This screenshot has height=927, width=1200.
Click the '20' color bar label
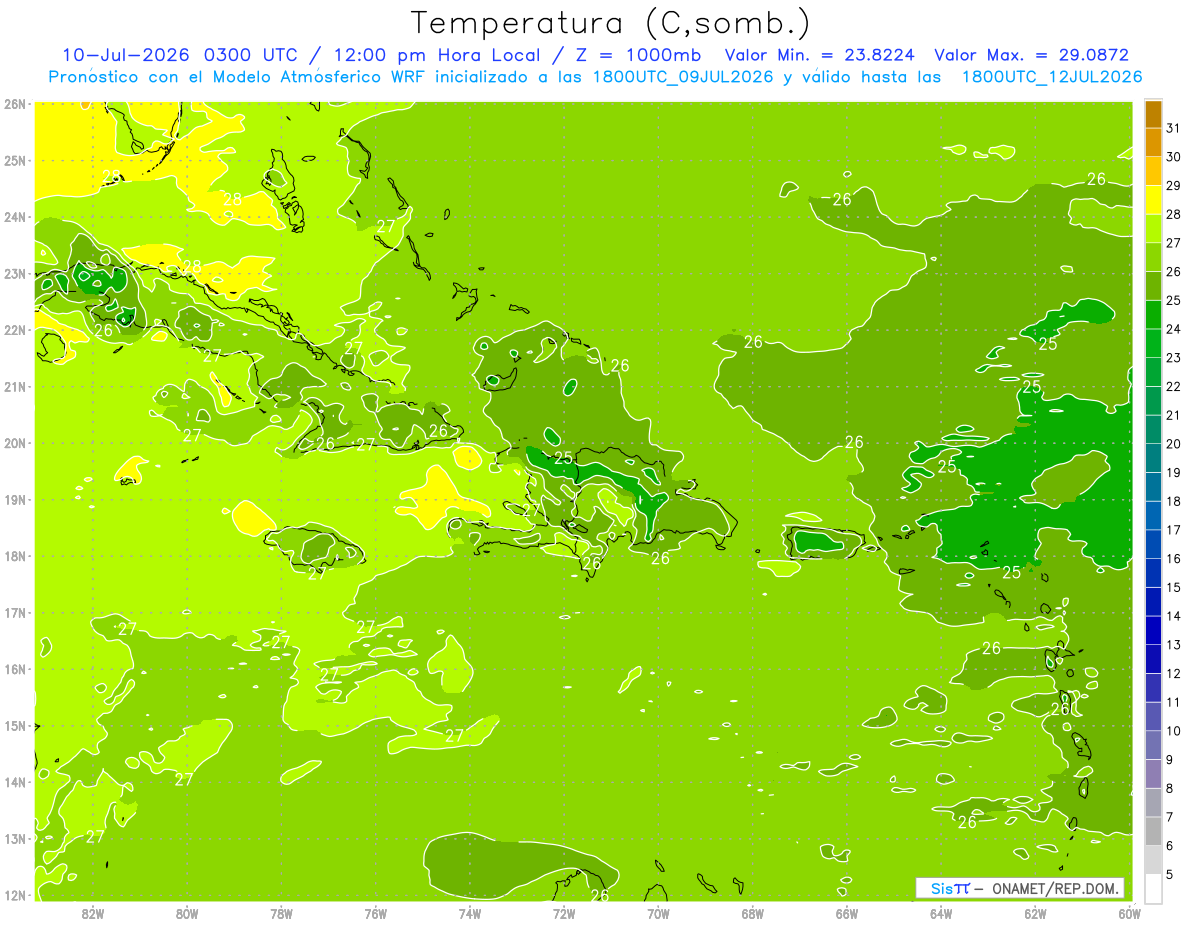[1174, 444]
